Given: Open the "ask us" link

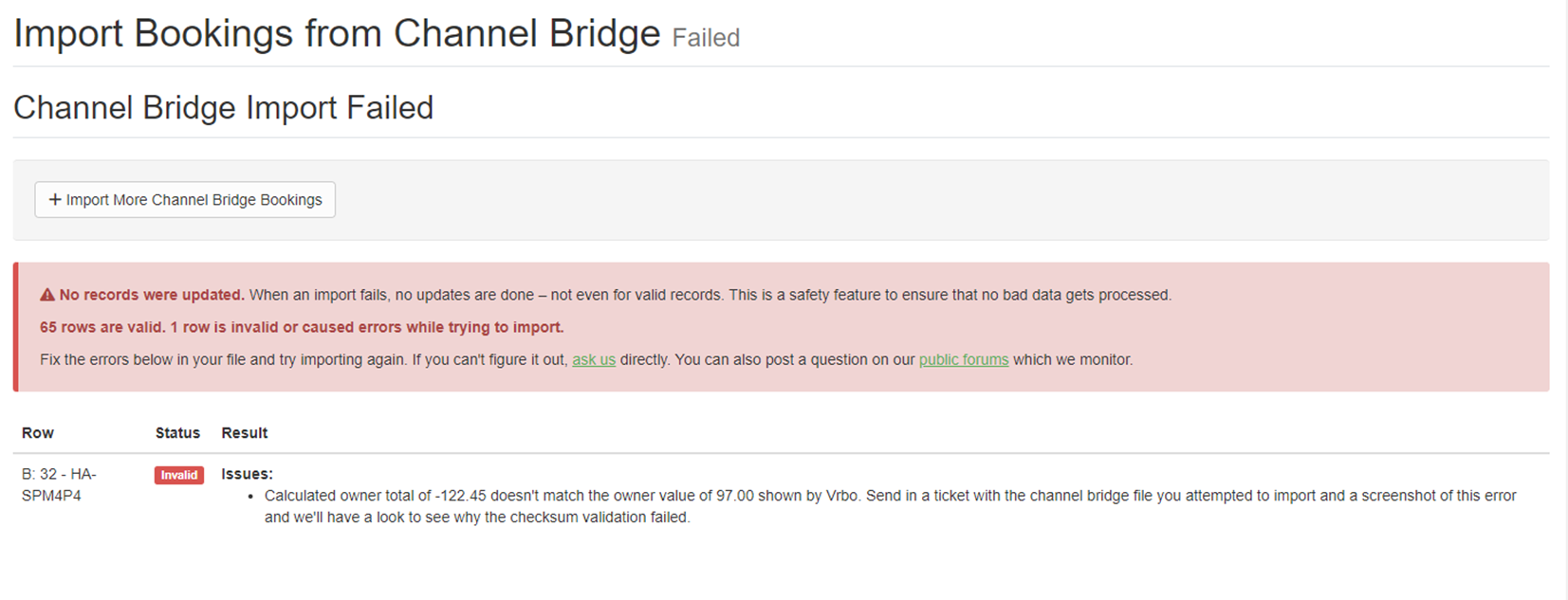Looking at the screenshot, I should click(594, 360).
